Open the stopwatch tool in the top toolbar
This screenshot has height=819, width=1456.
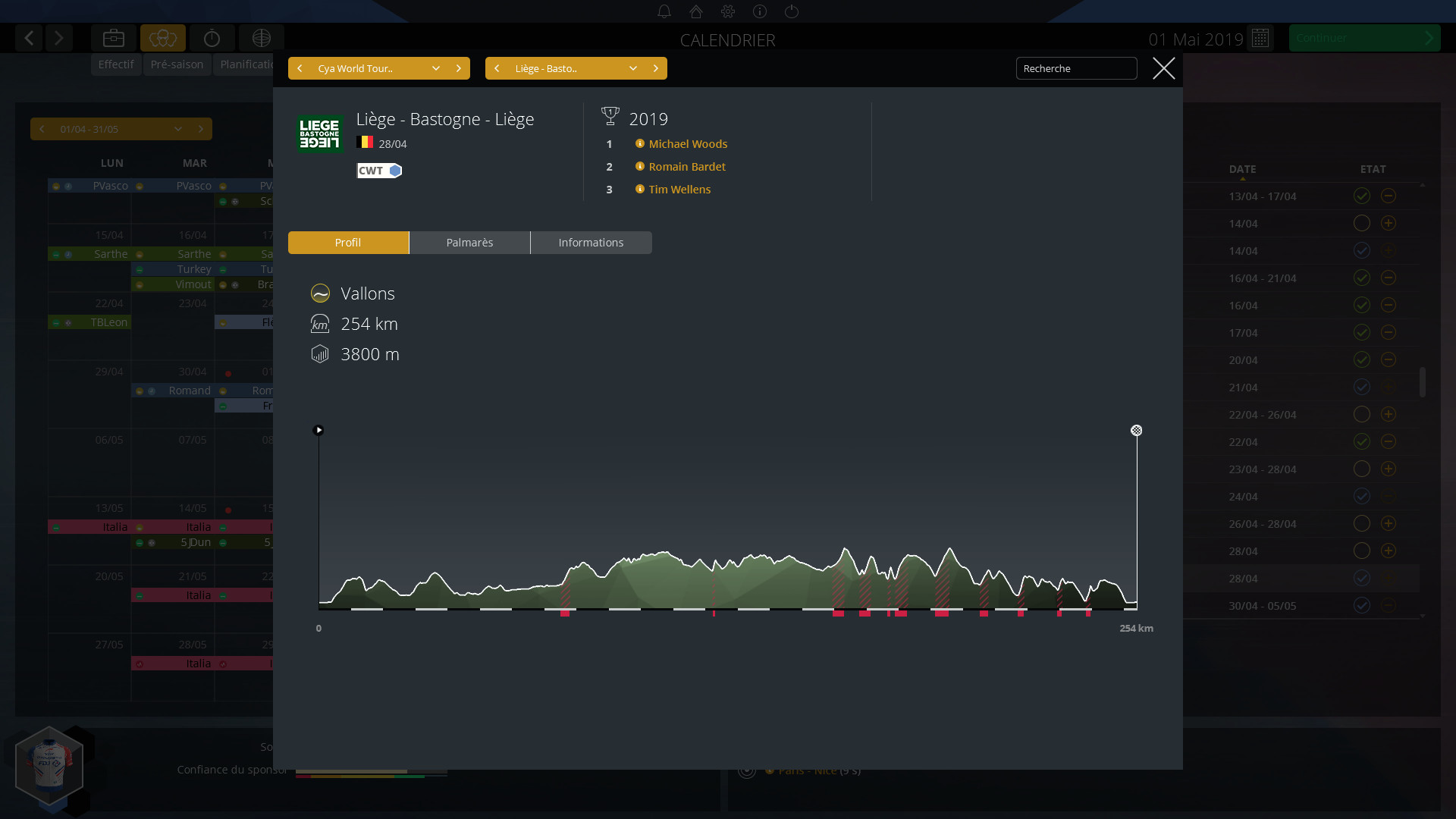click(x=212, y=38)
